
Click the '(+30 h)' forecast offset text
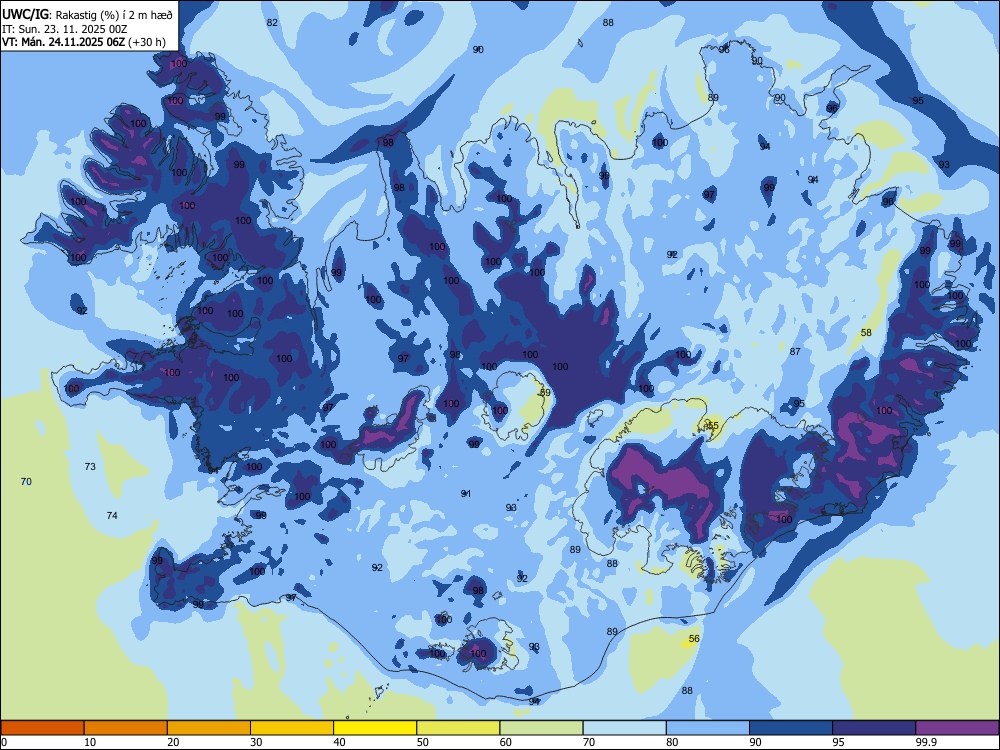147,42
